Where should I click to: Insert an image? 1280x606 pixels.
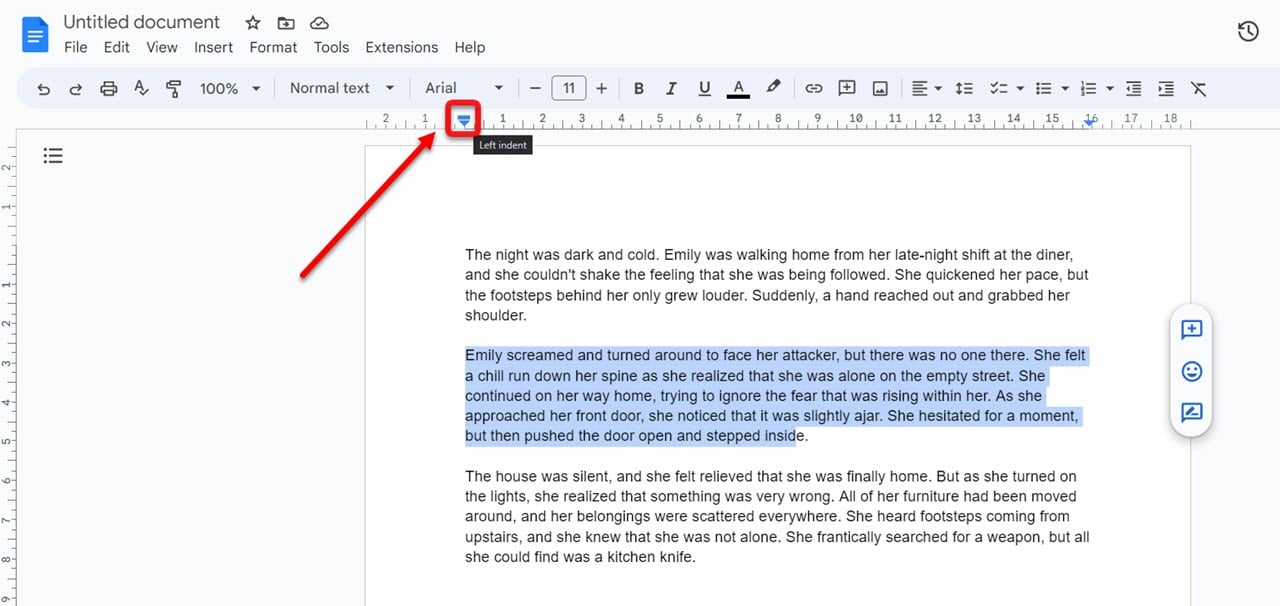click(x=879, y=88)
